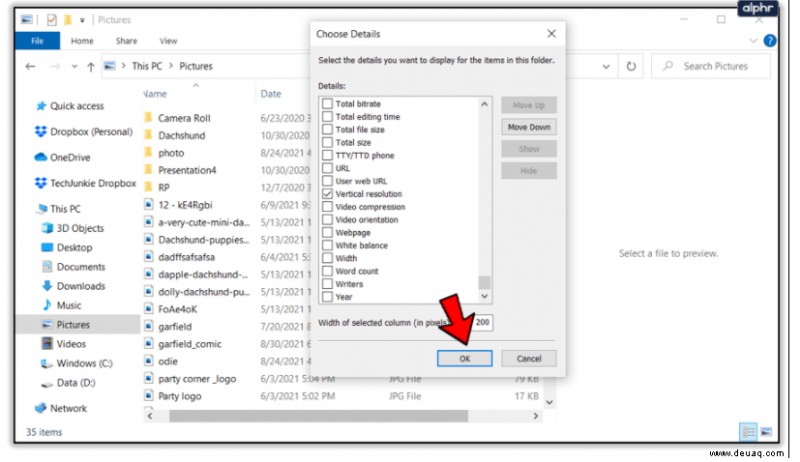The width and height of the screenshot is (800, 462).
Task: Click the Properties checkmark icon in title bar
Action: click(x=52, y=20)
